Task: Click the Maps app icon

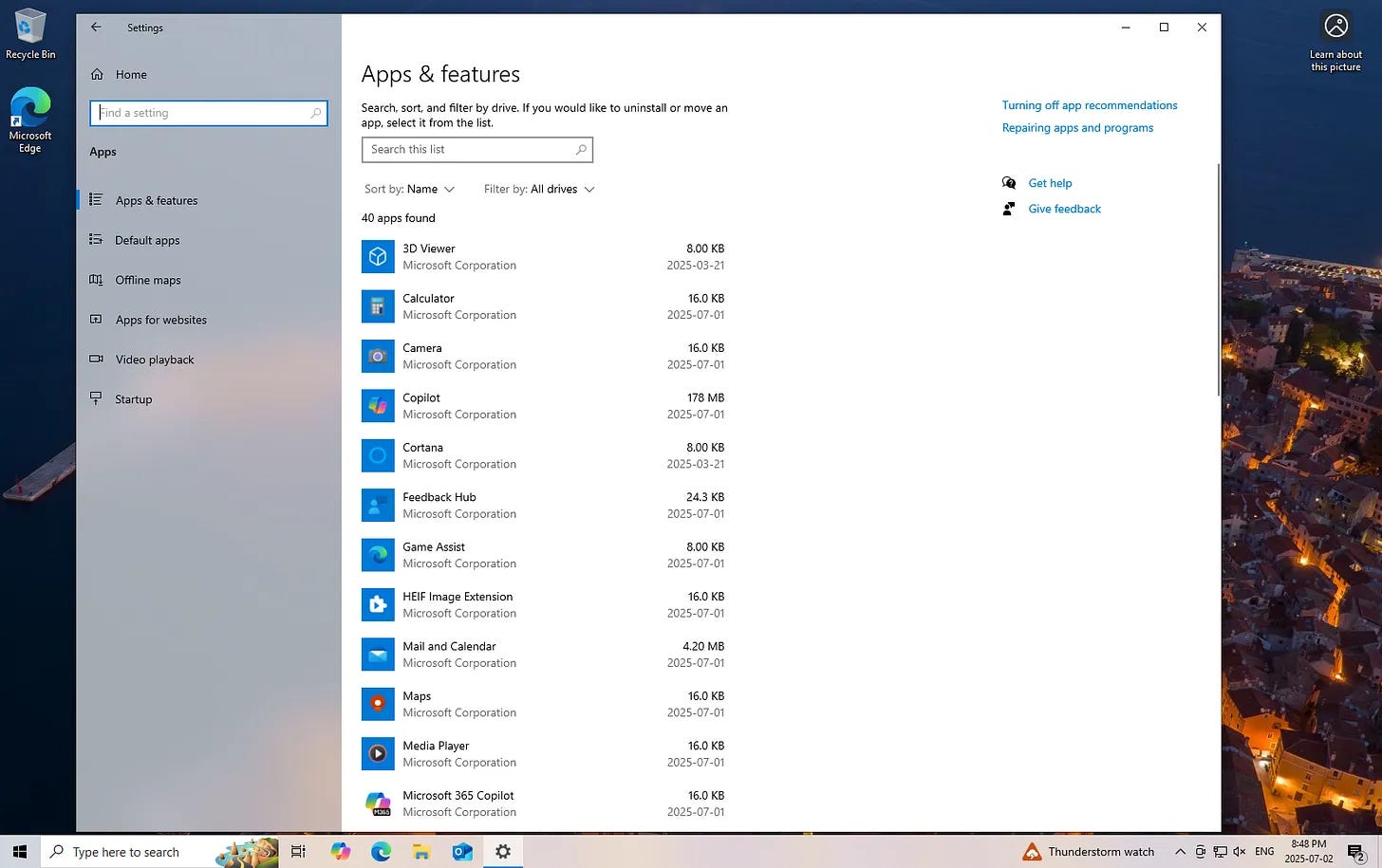Action: (x=378, y=704)
